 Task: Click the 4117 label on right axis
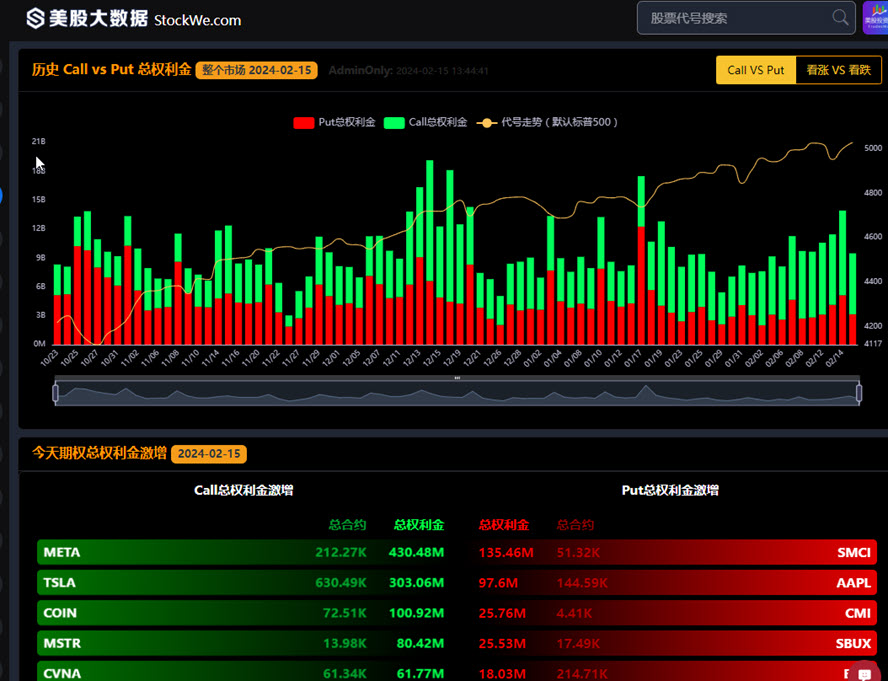coord(873,343)
